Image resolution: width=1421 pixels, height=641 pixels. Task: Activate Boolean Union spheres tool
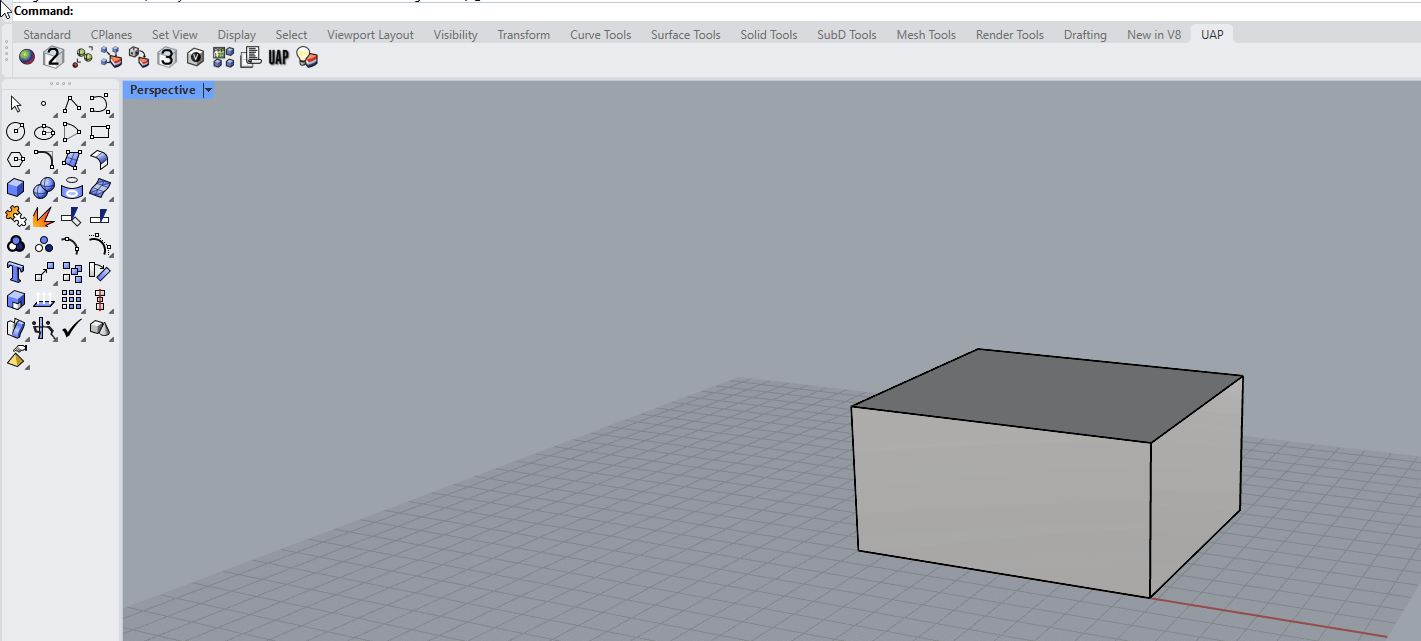coord(44,188)
